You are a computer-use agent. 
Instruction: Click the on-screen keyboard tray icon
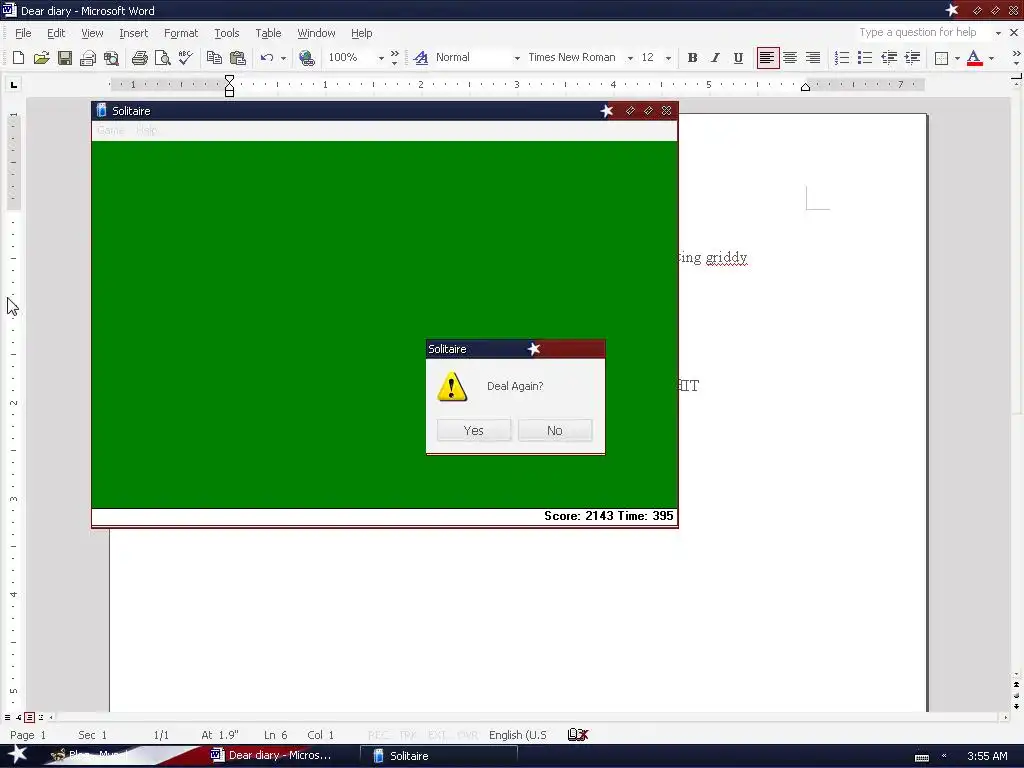(x=921, y=757)
